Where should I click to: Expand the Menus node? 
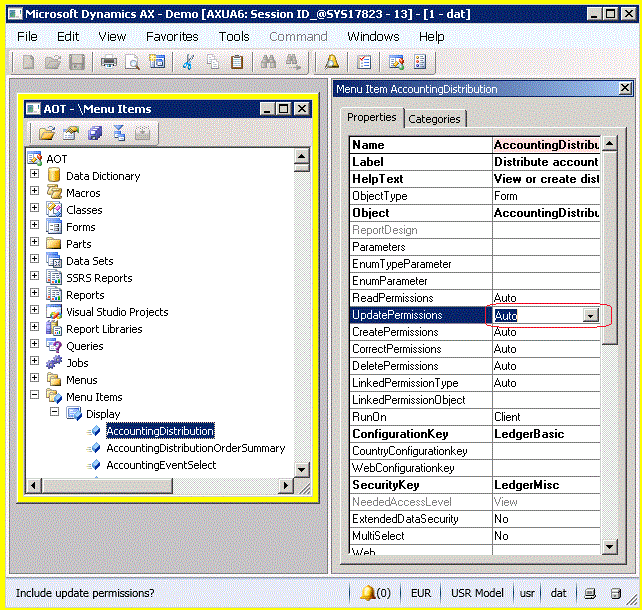[x=35, y=377]
